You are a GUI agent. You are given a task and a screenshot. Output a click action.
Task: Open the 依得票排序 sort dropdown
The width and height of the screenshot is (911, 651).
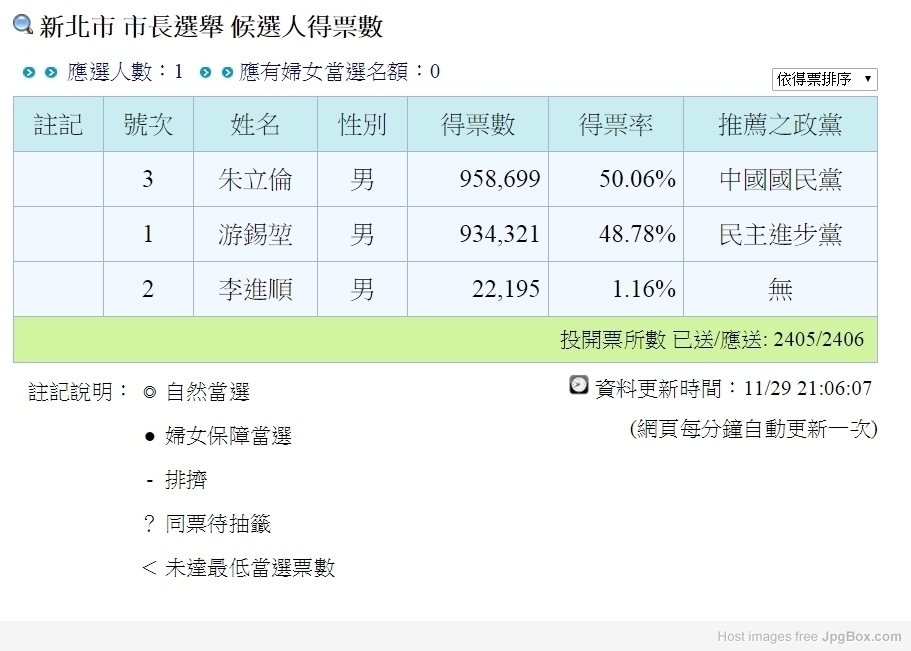click(824, 79)
